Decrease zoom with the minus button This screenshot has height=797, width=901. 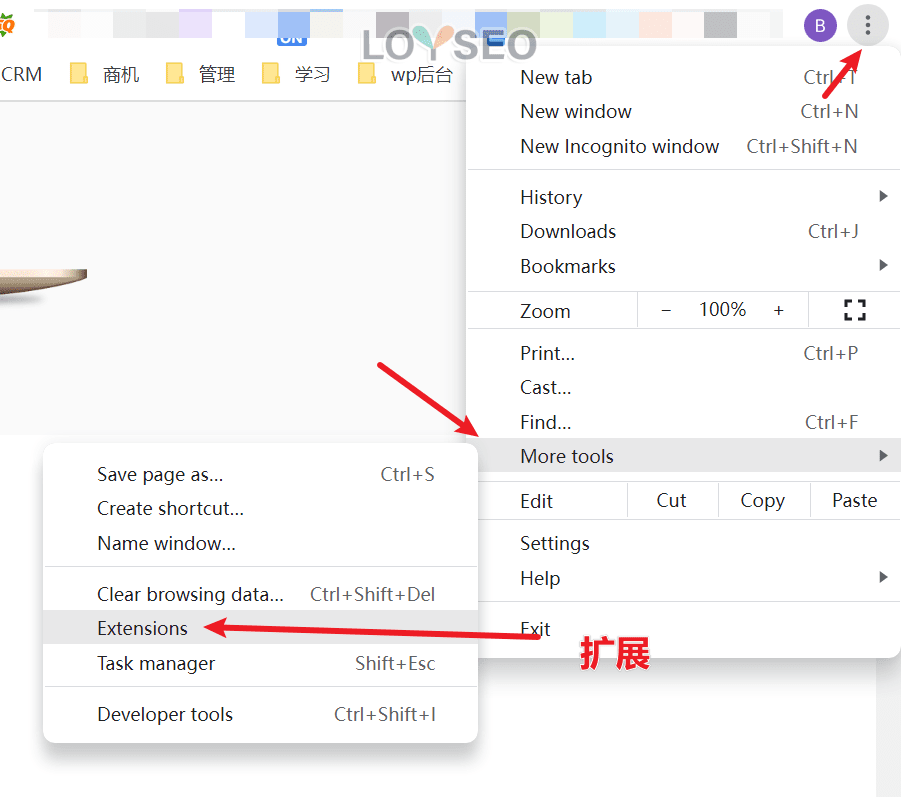click(666, 310)
